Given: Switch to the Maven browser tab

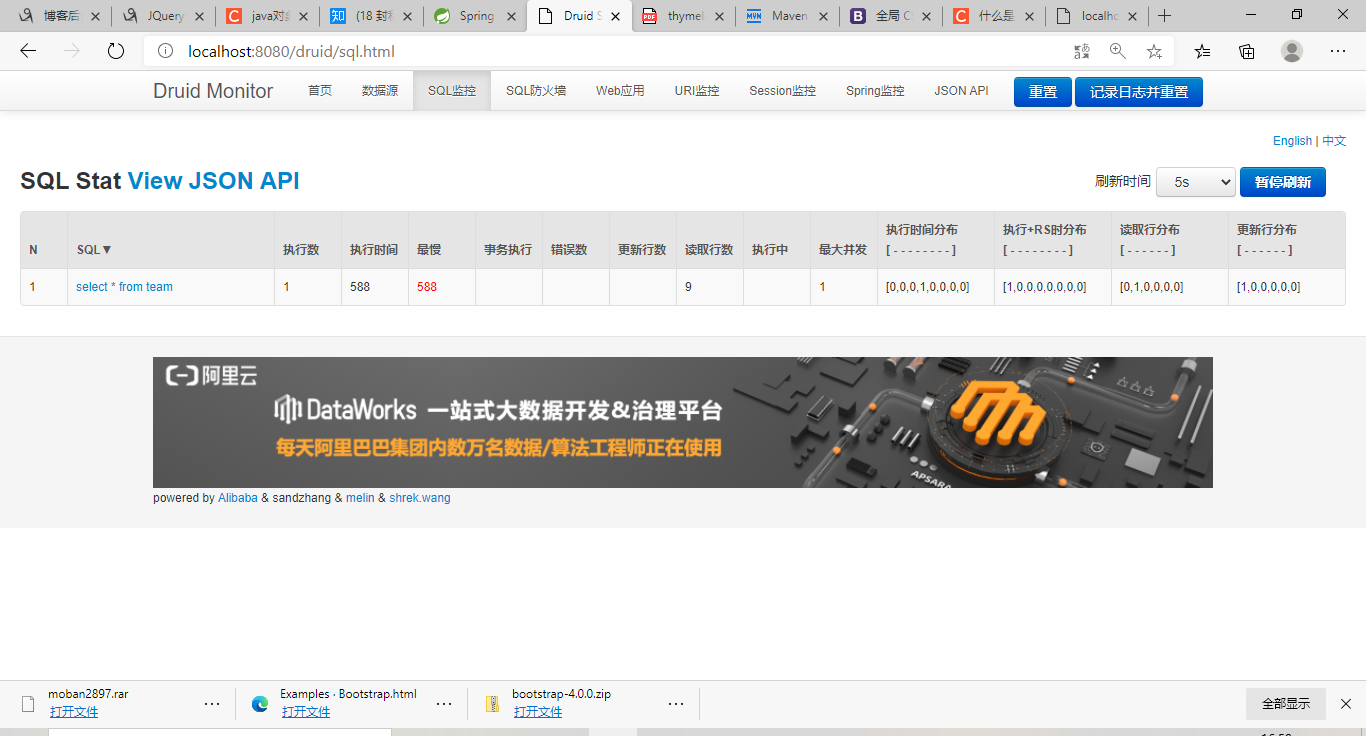Looking at the screenshot, I should point(787,16).
